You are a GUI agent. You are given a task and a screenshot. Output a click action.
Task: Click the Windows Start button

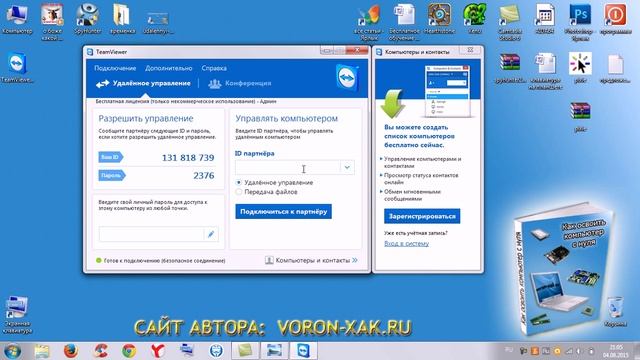point(11,351)
